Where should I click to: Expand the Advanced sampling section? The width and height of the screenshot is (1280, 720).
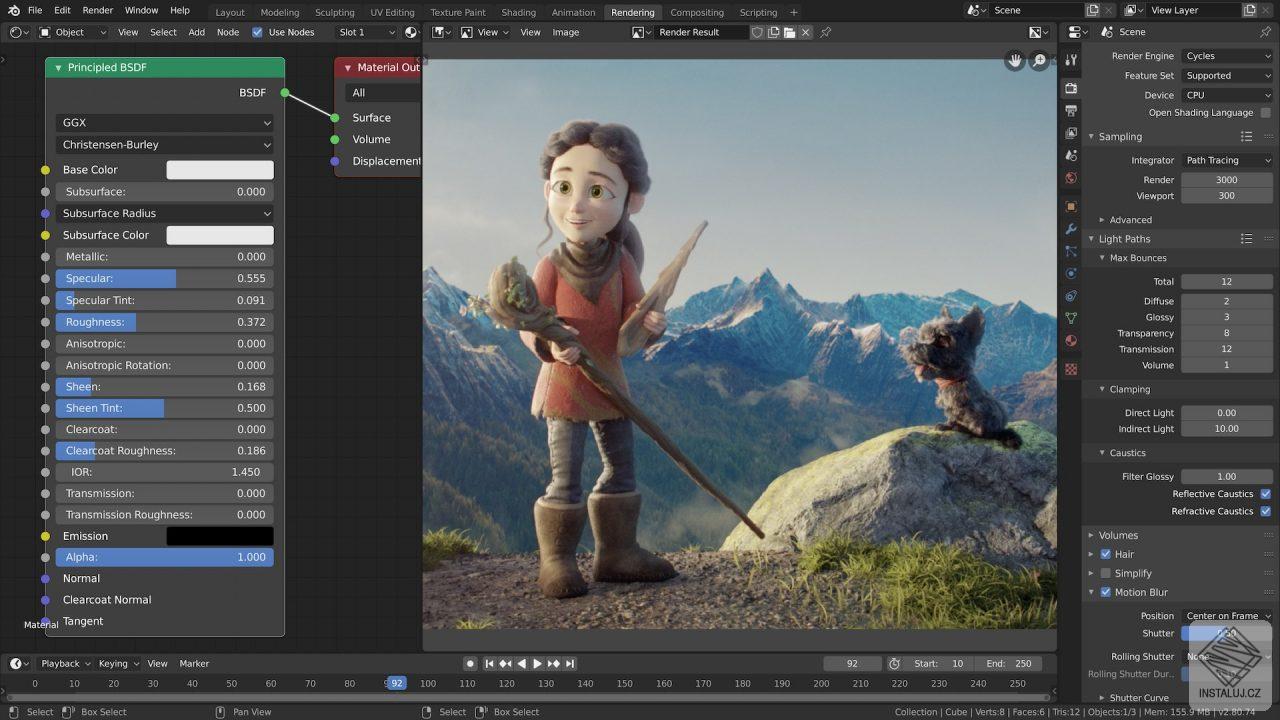(1130, 220)
